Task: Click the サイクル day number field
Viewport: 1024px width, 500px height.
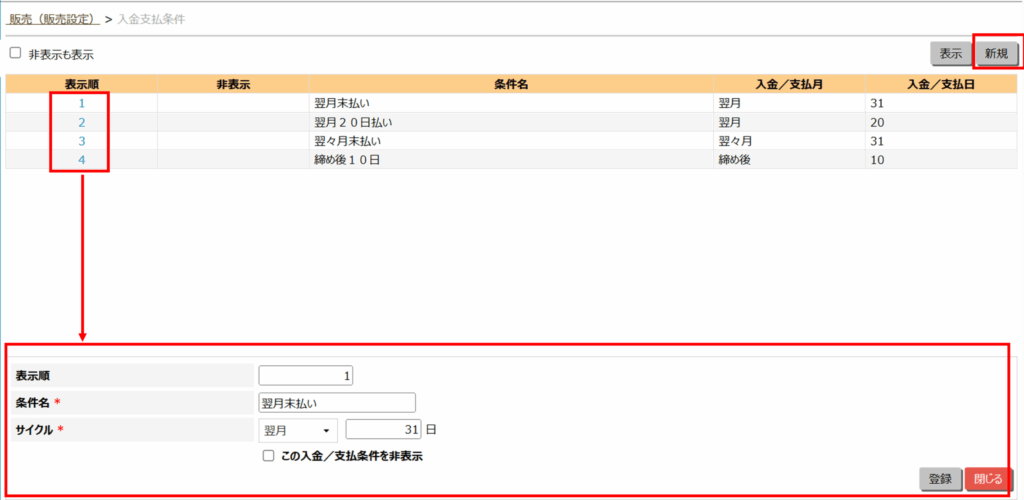Action: point(383,431)
